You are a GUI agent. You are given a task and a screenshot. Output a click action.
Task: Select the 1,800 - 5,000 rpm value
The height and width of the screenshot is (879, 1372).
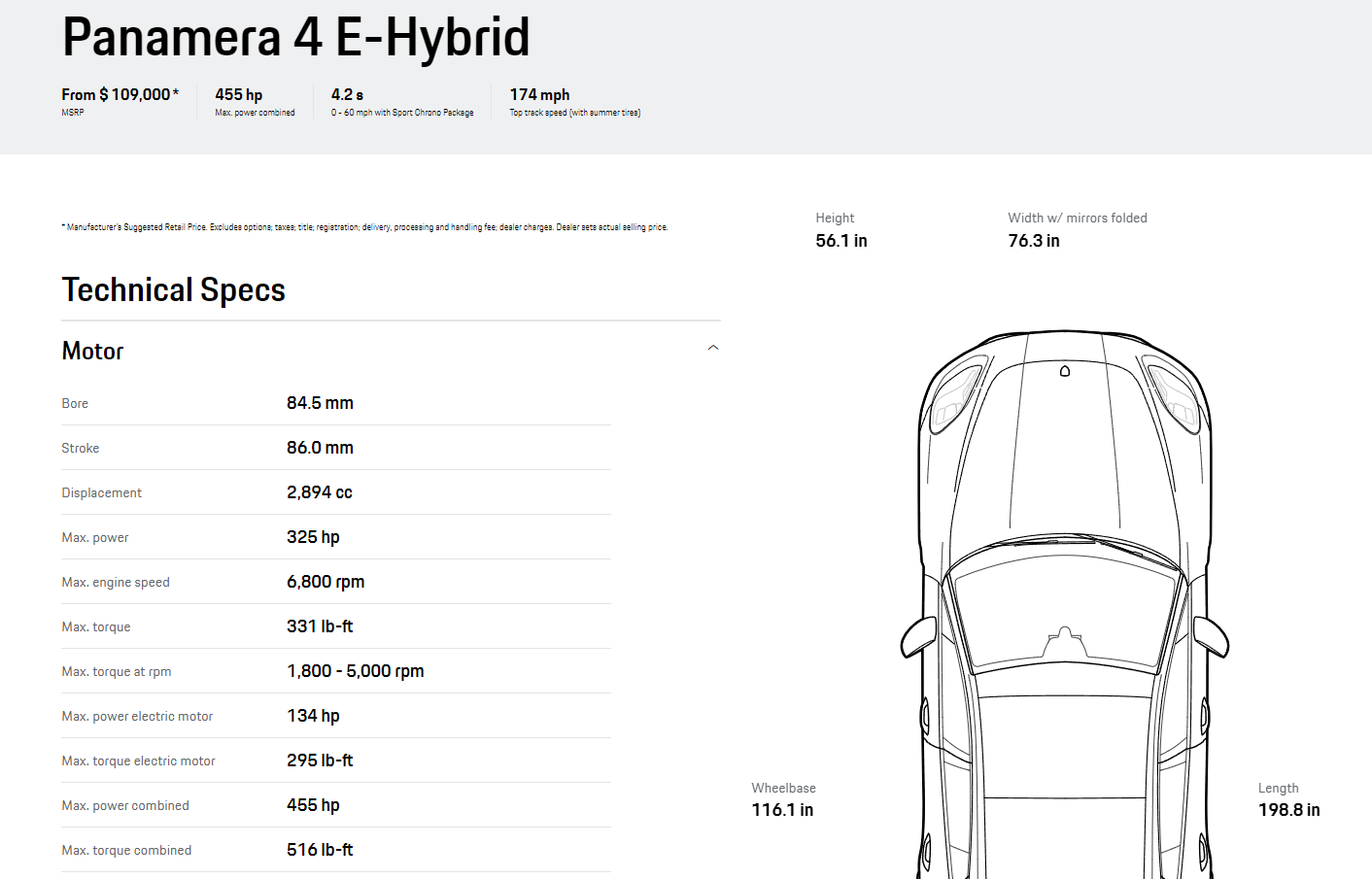[x=356, y=671]
